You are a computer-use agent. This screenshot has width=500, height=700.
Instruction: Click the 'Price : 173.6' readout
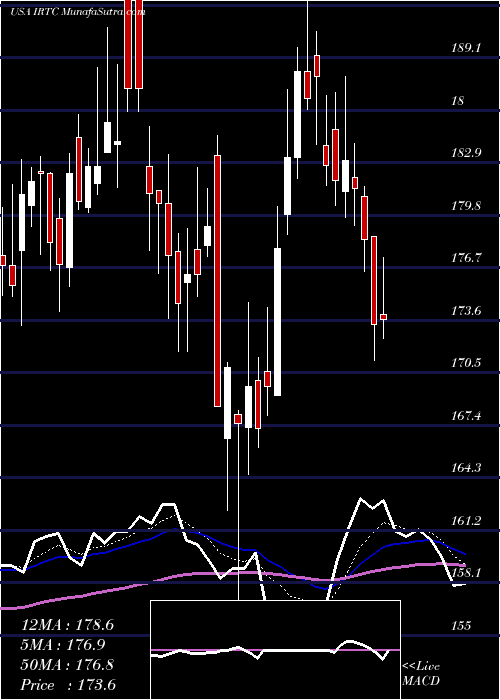[x=68, y=685]
